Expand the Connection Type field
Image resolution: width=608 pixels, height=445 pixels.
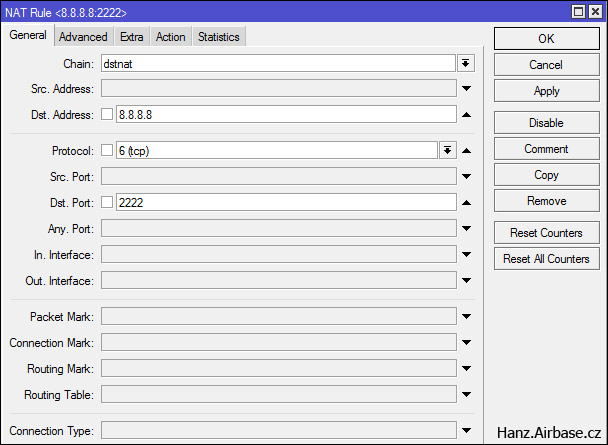(466, 431)
